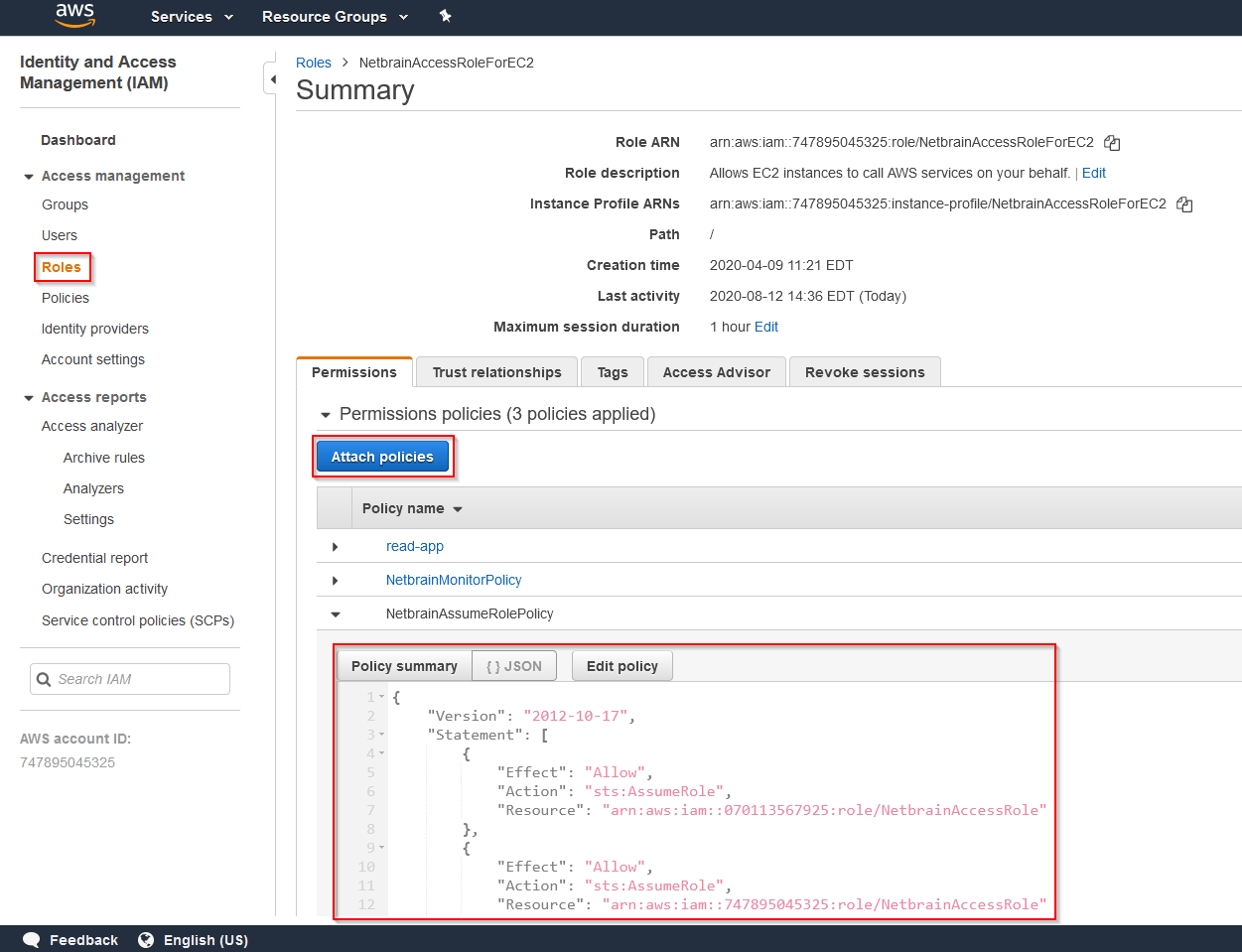Switch to the Trust relationships tab

496,372
